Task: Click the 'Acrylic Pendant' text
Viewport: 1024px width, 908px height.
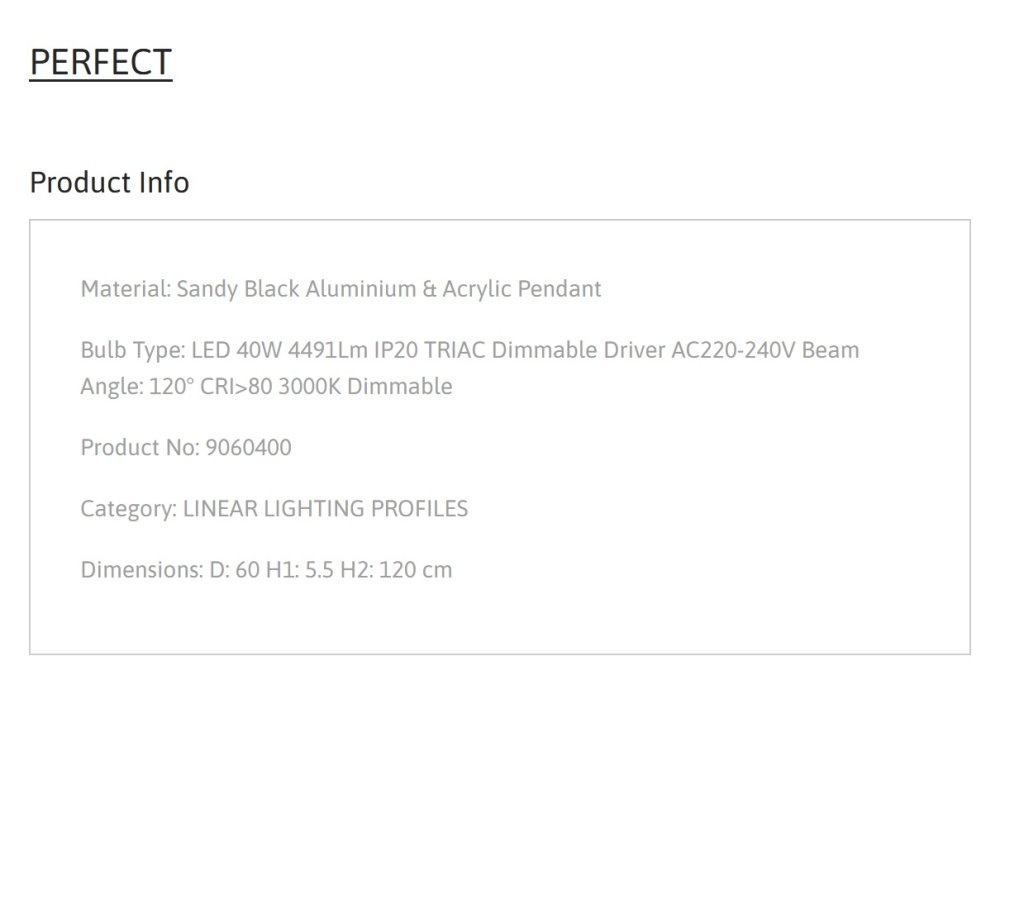Action: point(521,289)
